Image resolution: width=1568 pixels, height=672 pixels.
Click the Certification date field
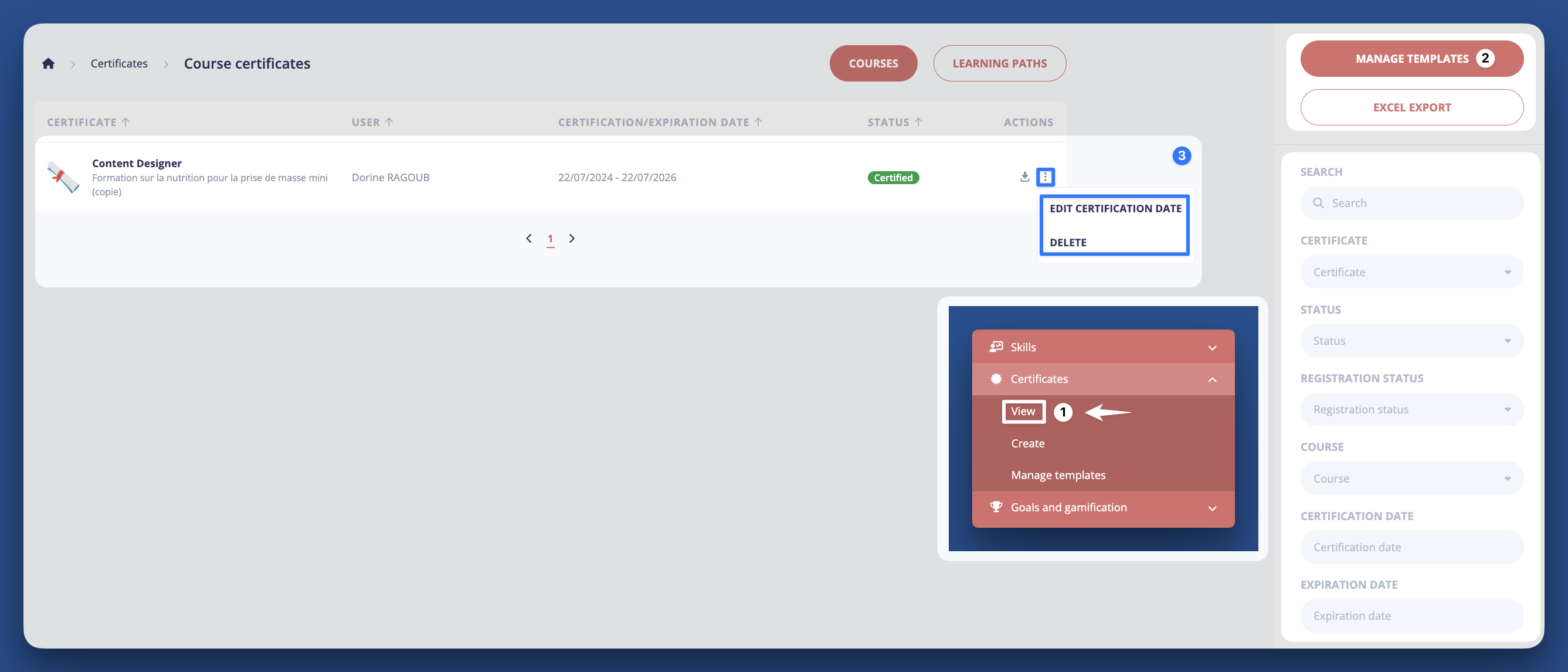pos(1411,547)
